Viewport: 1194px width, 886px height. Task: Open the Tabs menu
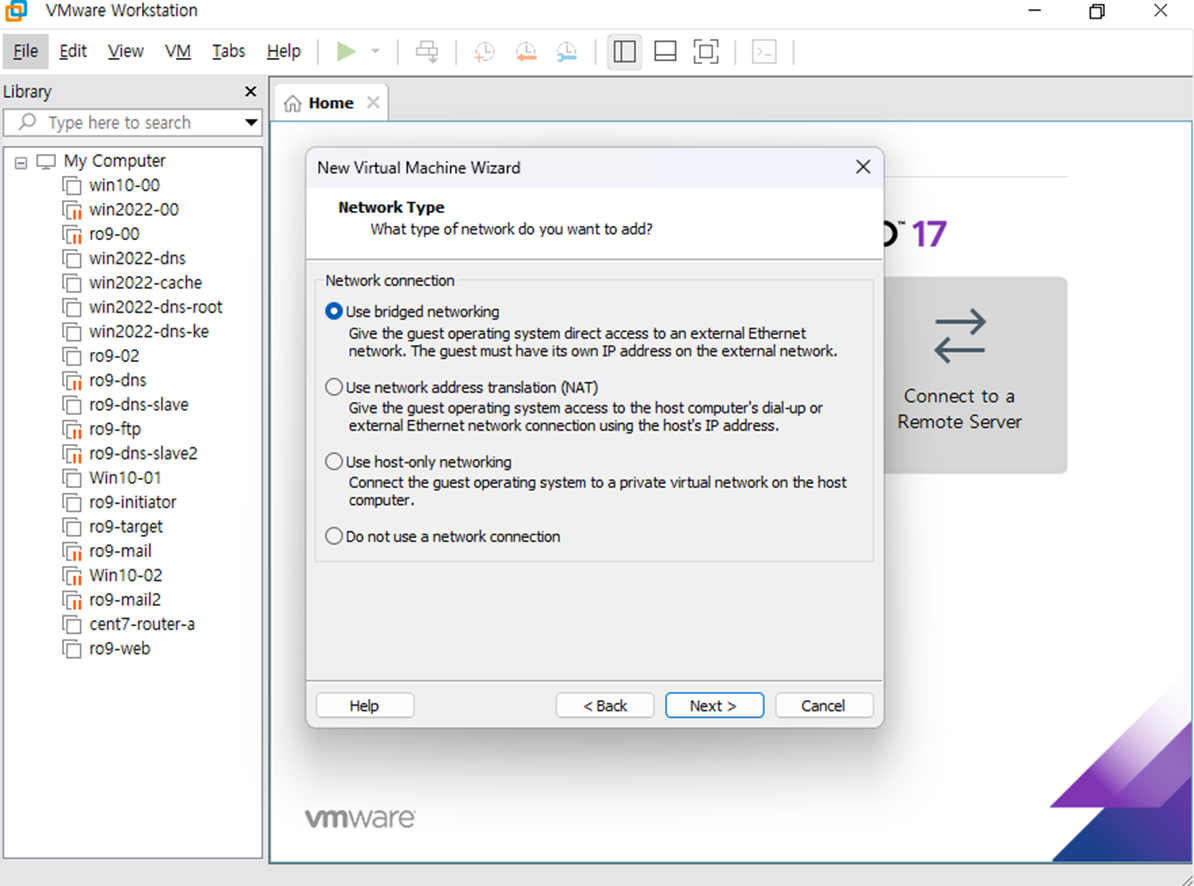point(228,51)
